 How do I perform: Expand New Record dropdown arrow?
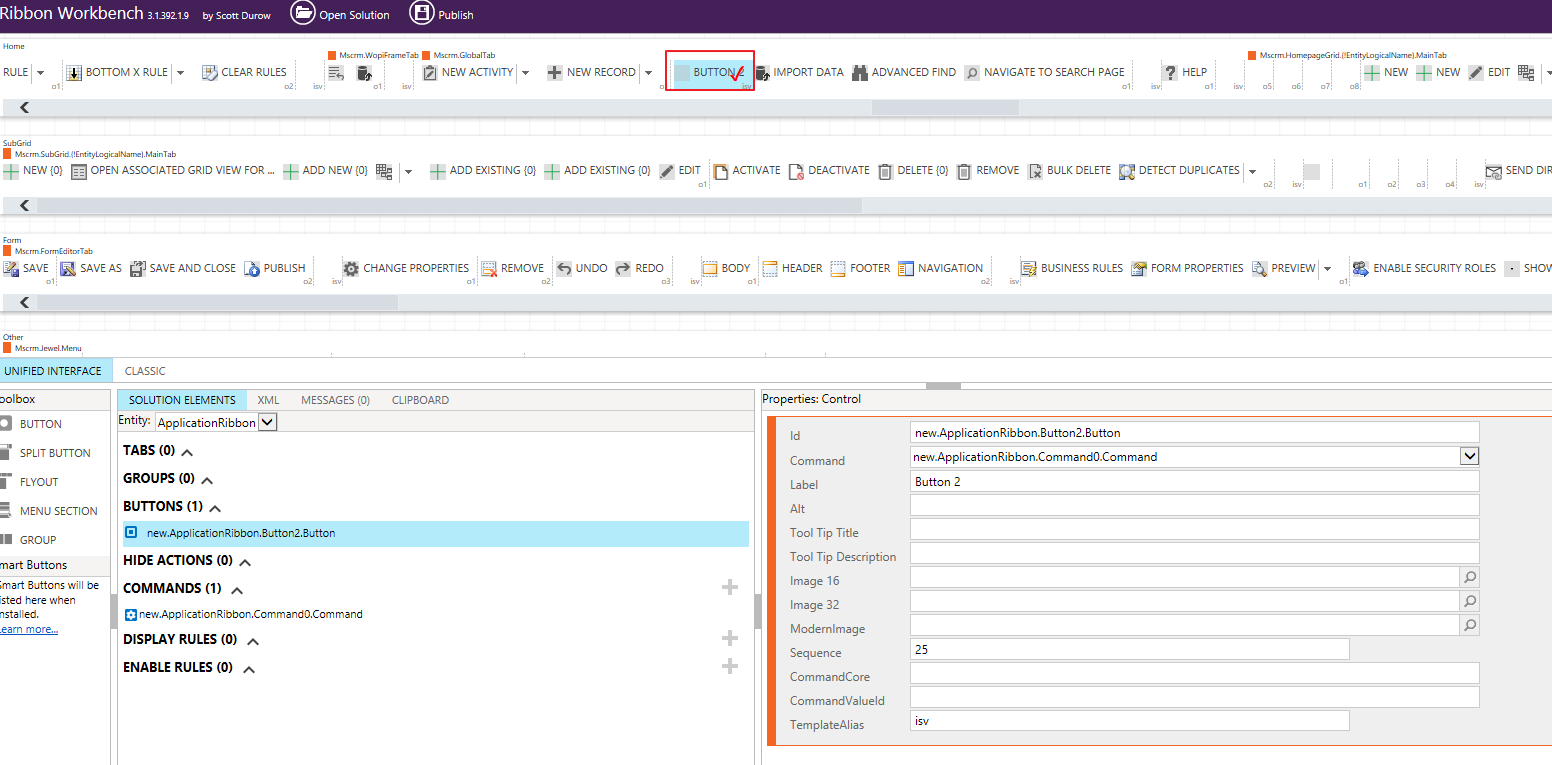(649, 72)
